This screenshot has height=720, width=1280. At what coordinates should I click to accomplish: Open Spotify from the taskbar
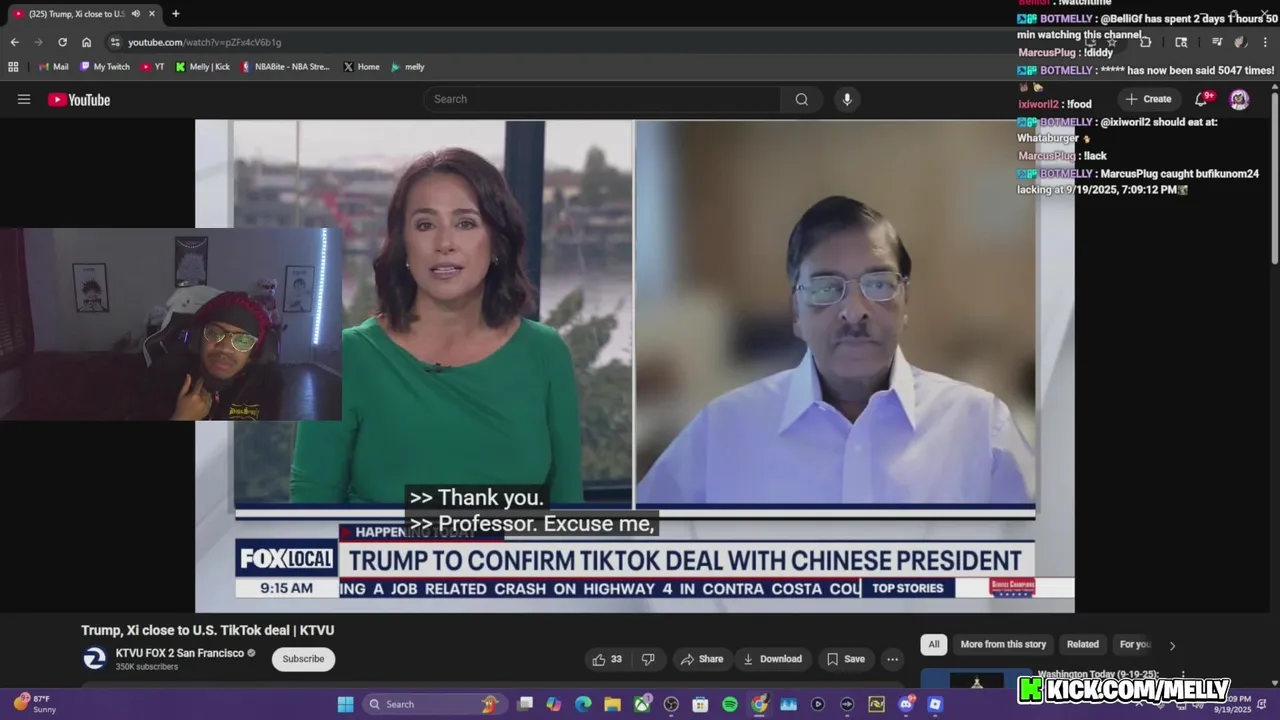(x=730, y=704)
